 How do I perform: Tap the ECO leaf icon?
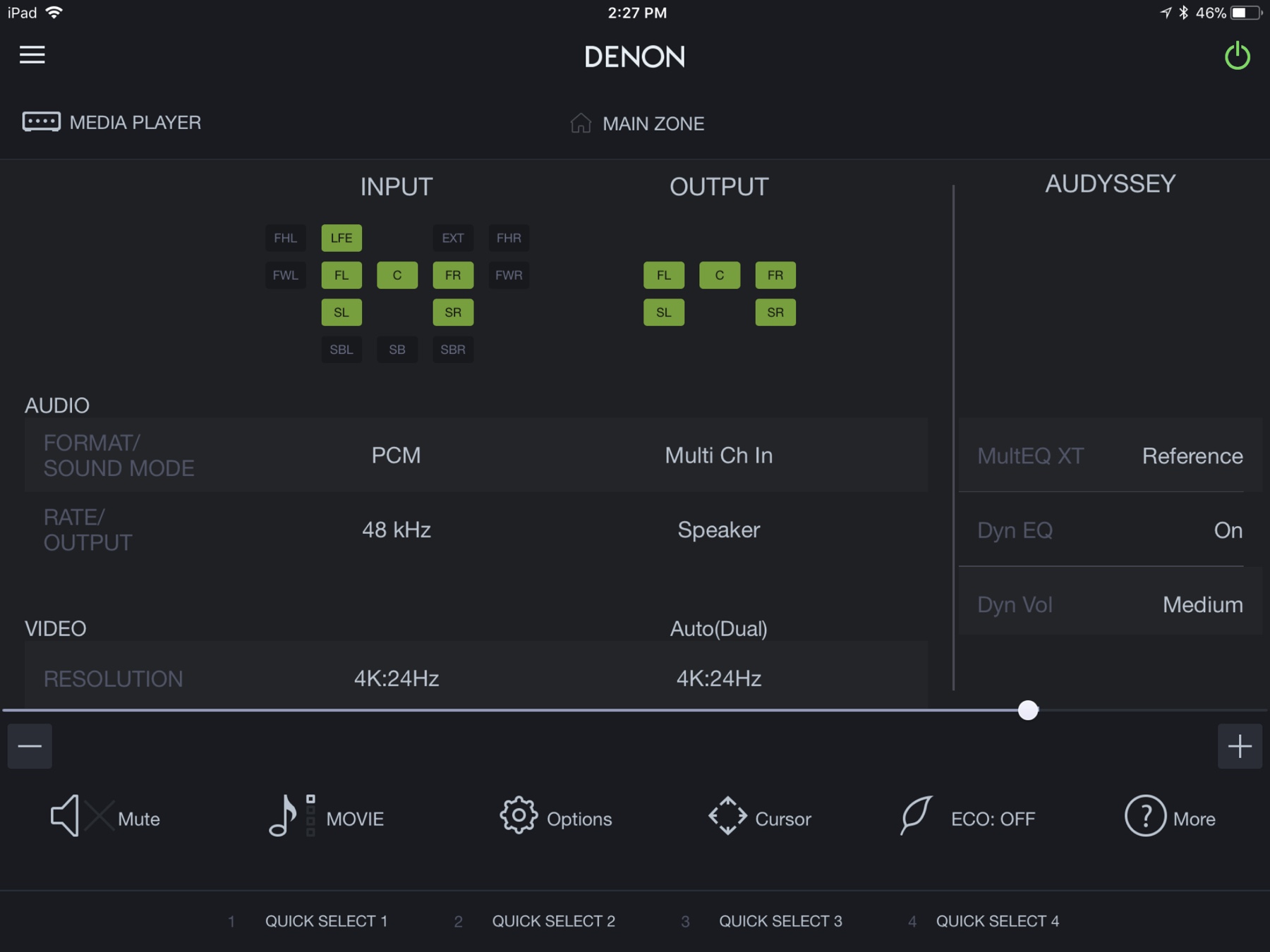(916, 816)
